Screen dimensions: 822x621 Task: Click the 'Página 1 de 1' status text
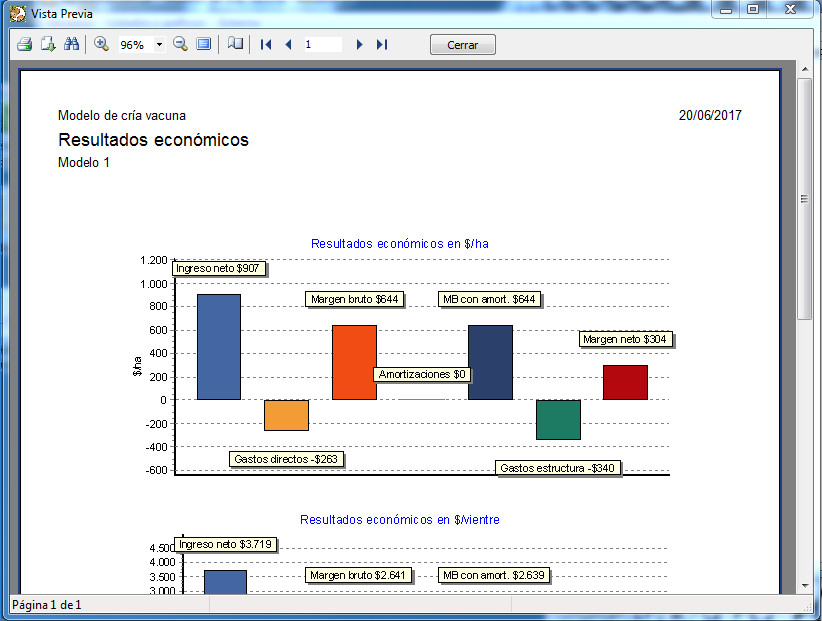[47, 605]
